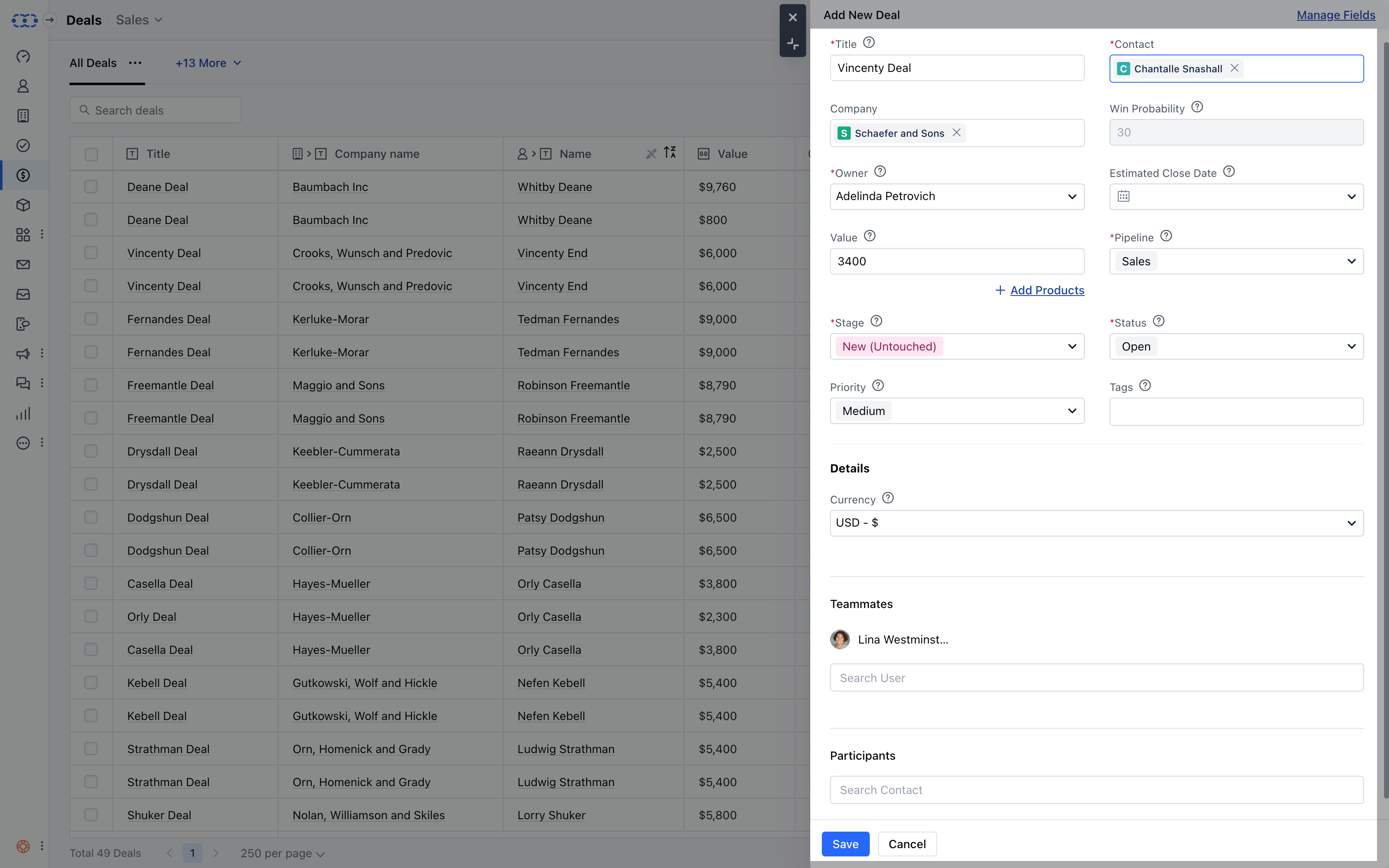Open the help lifebuoy icon at bottom
This screenshot has width=1389, height=868.
point(23,846)
